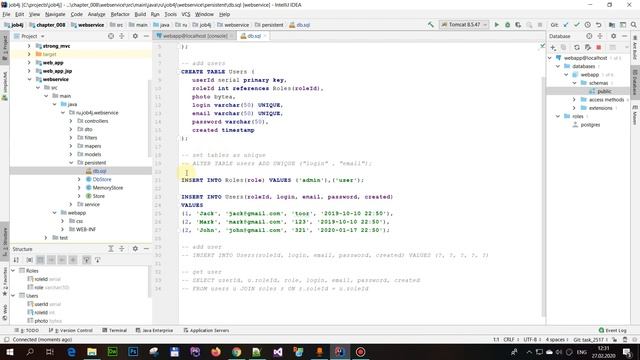
Task: Collapse all in Project panel
Action: 122,36
